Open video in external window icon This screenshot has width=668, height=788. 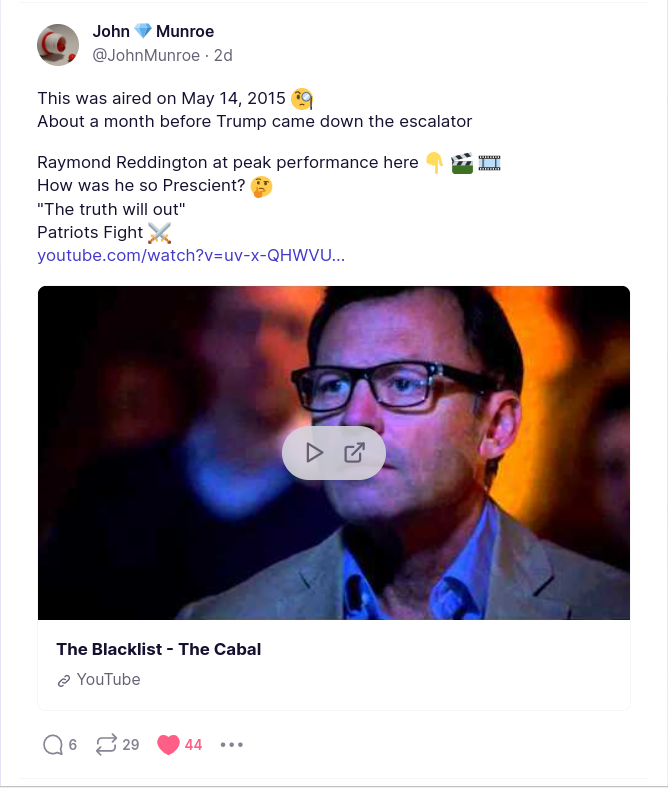[354, 453]
